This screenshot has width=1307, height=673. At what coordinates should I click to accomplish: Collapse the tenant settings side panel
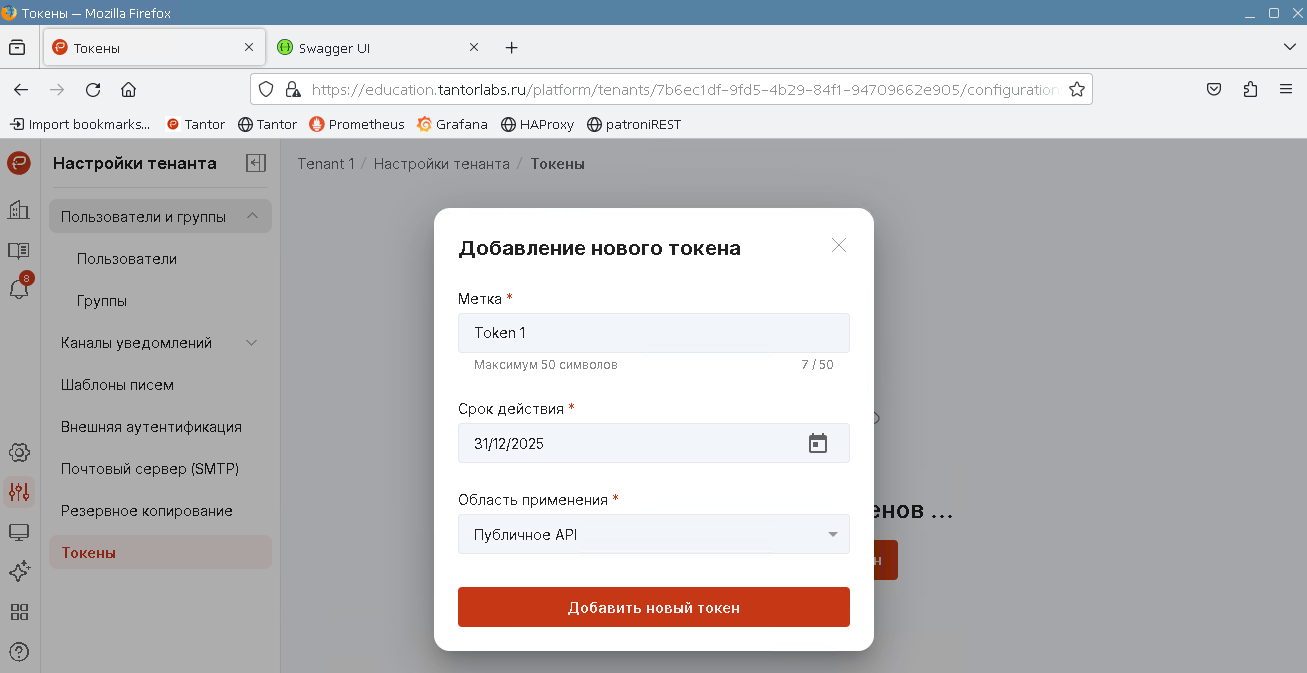(256, 163)
